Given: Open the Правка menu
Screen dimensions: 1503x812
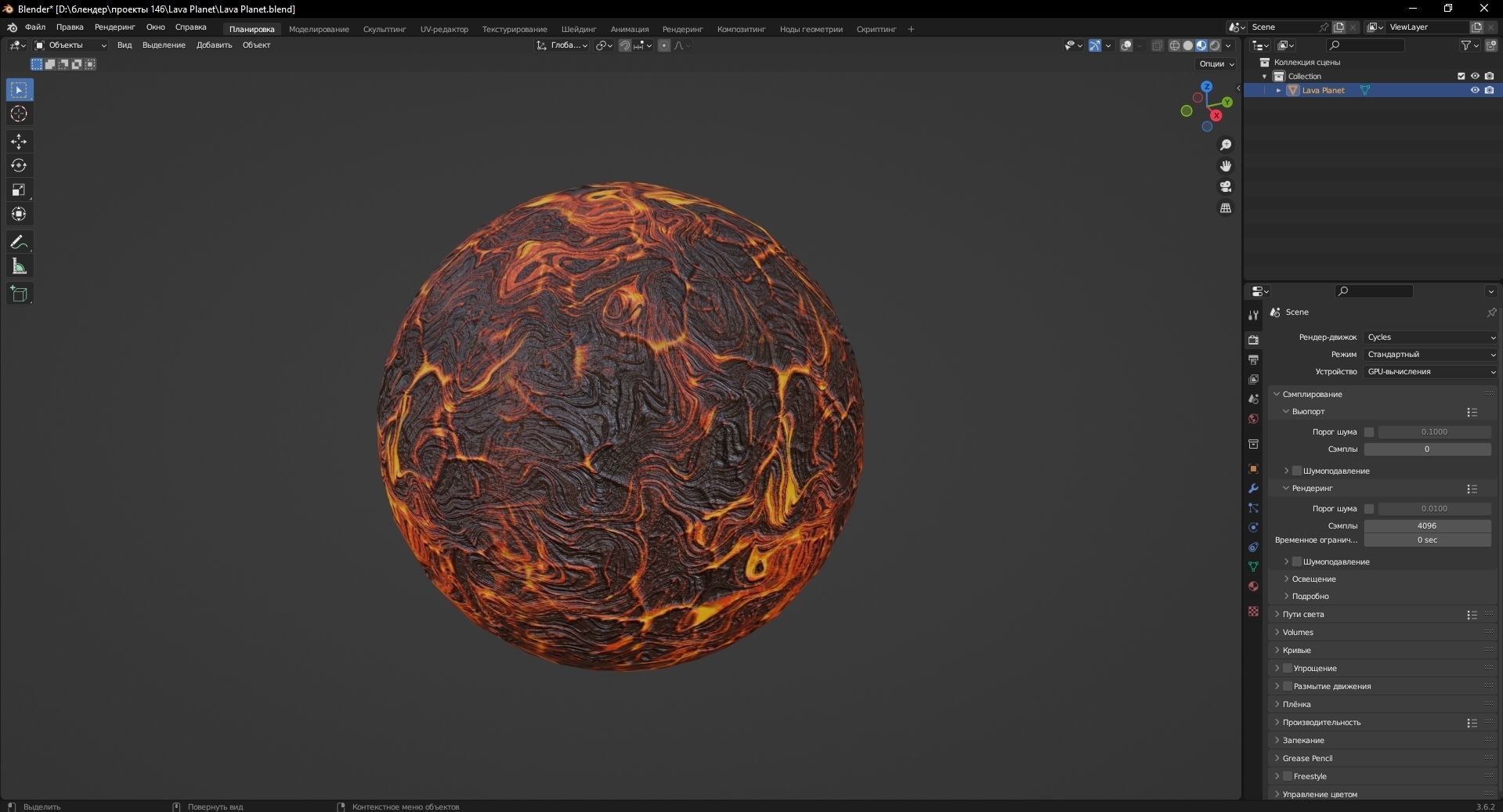Looking at the screenshot, I should pyautogui.click(x=70, y=27).
